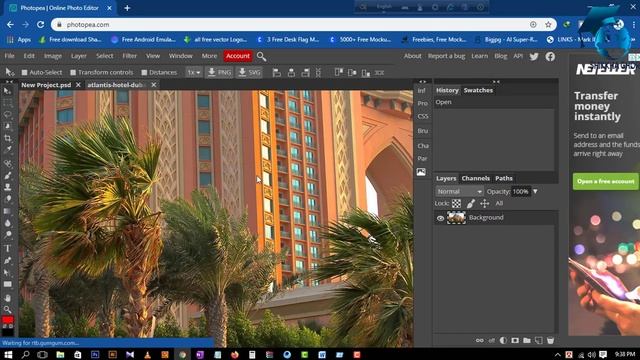This screenshot has width=640, height=360.
Task: Select the Type tool
Action: coord(7,248)
